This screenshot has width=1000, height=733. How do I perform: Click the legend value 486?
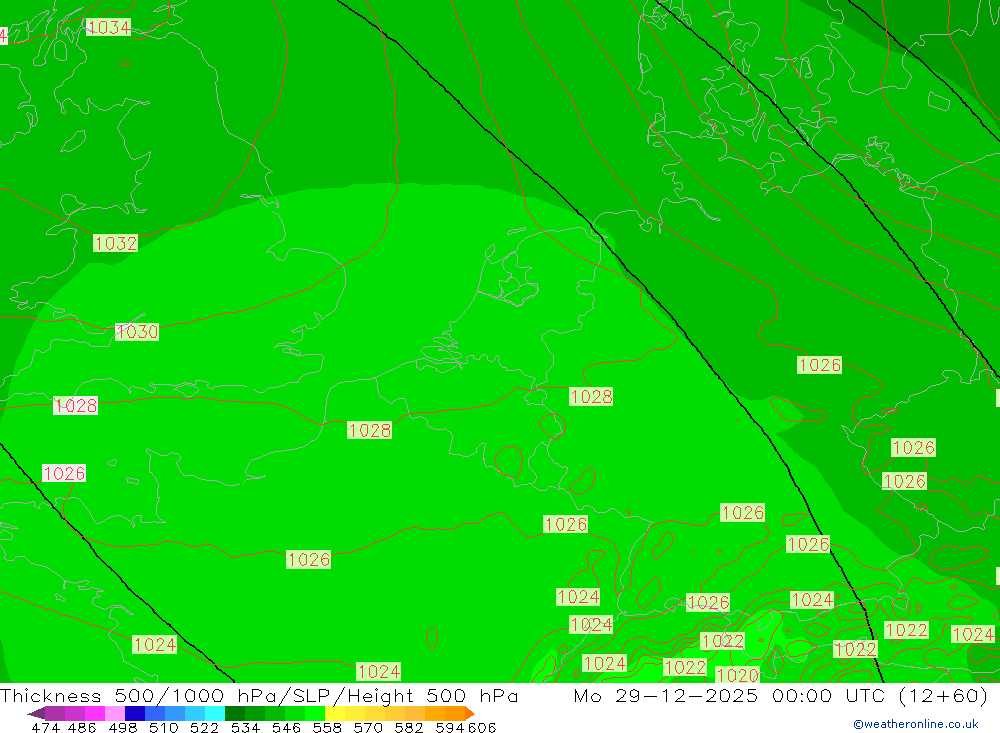pos(81,727)
